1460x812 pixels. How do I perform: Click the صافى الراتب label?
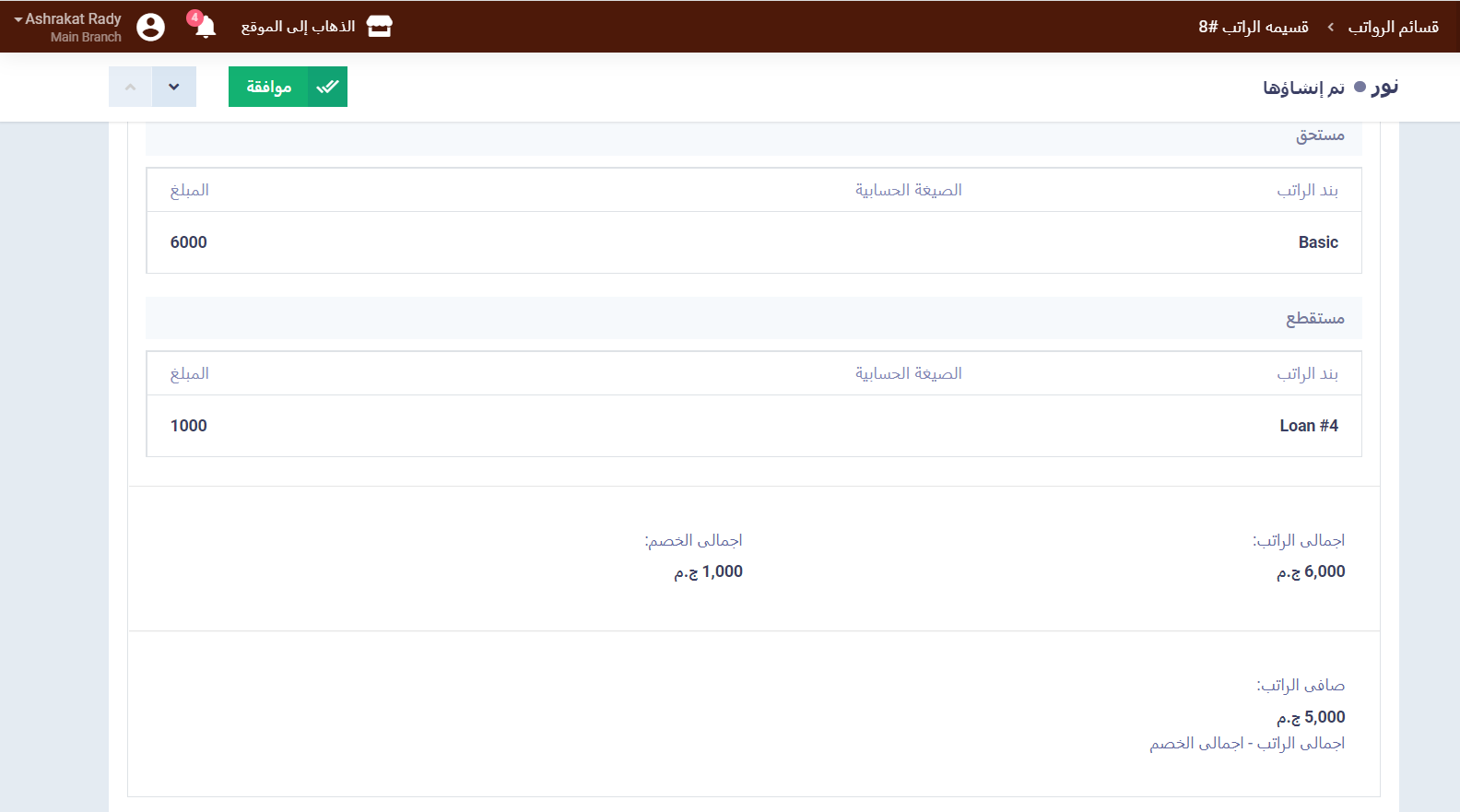[x=1301, y=685]
